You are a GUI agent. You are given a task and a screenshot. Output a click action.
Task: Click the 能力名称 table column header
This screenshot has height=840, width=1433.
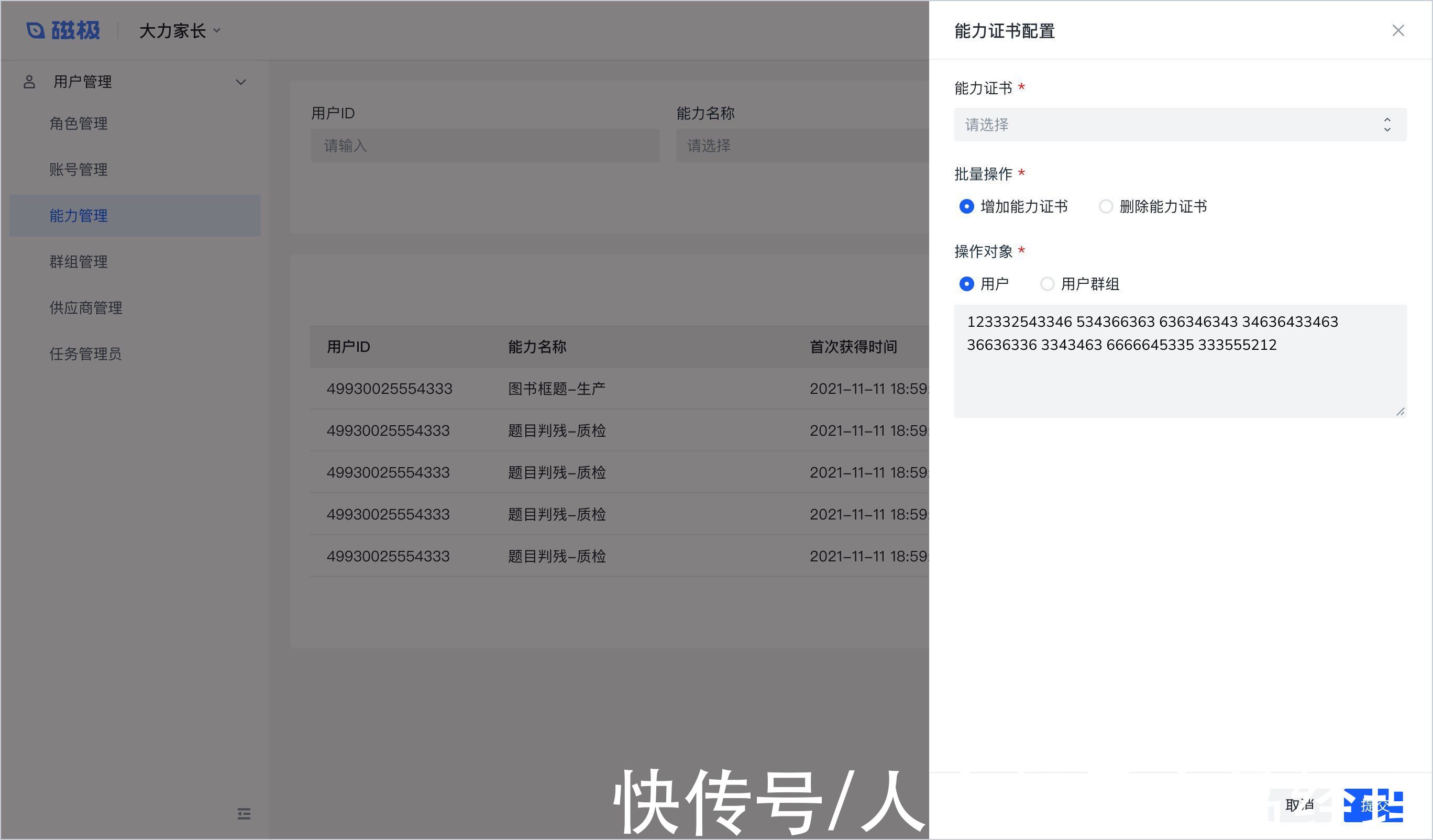[537, 347]
